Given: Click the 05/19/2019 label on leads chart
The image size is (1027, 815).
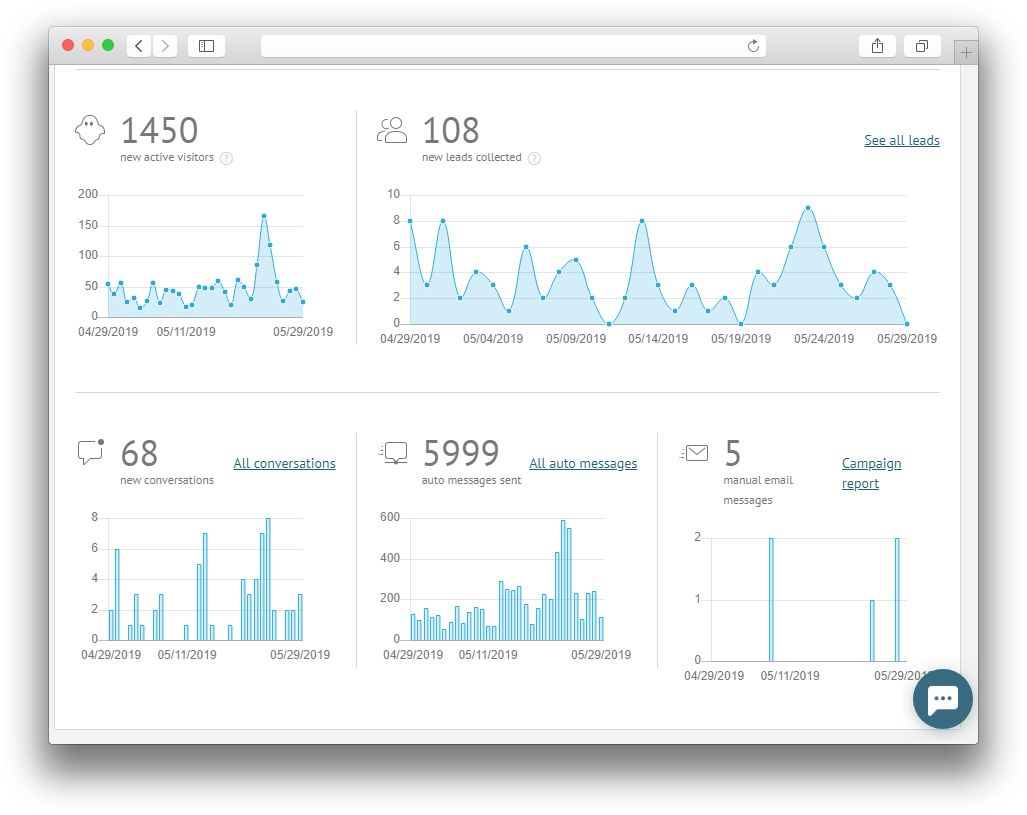Looking at the screenshot, I should (x=741, y=339).
